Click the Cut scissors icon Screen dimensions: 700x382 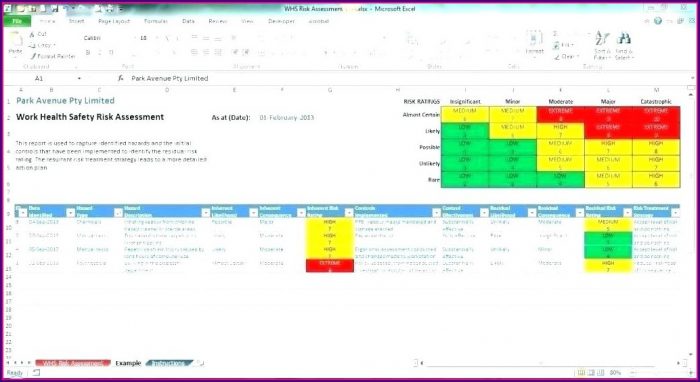32,34
